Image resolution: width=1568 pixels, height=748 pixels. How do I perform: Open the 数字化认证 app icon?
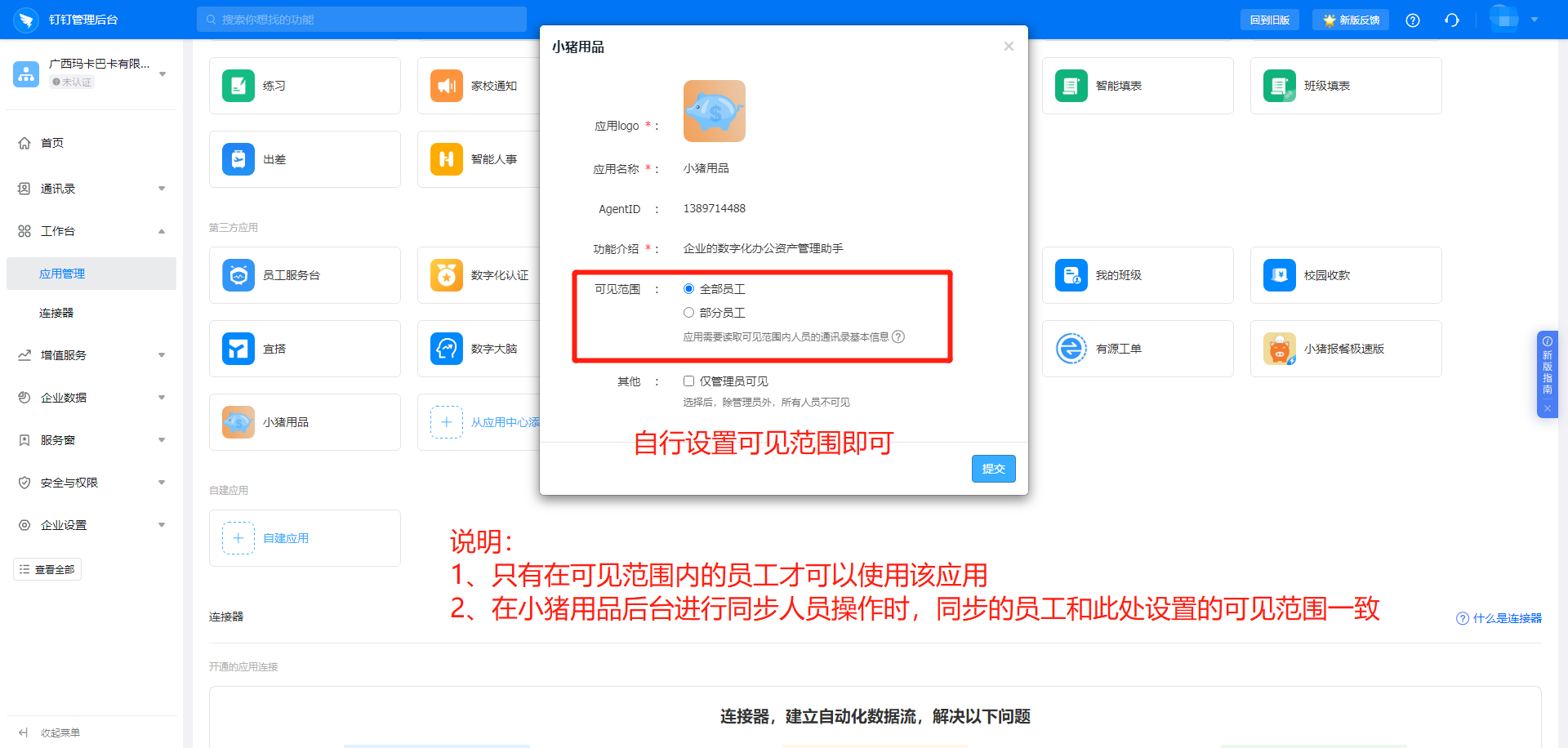coord(447,275)
